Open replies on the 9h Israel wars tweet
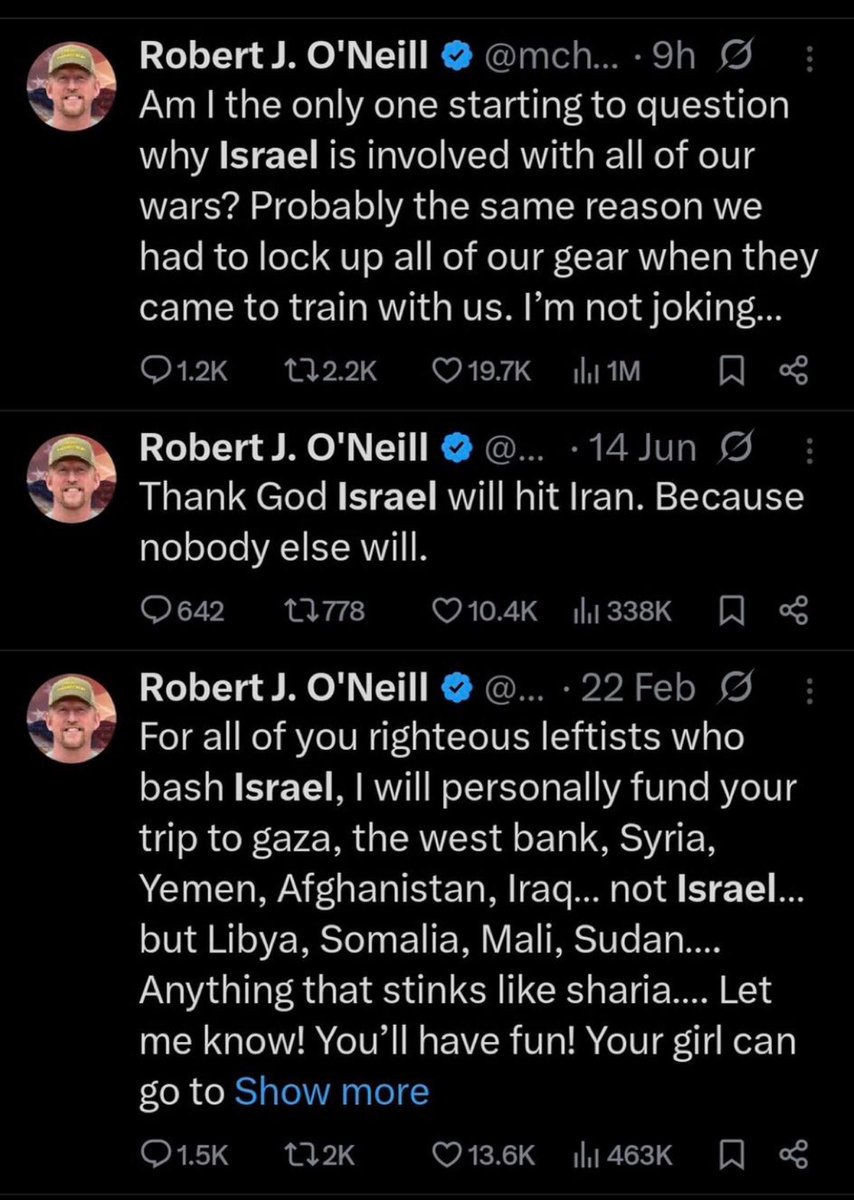 [186, 371]
